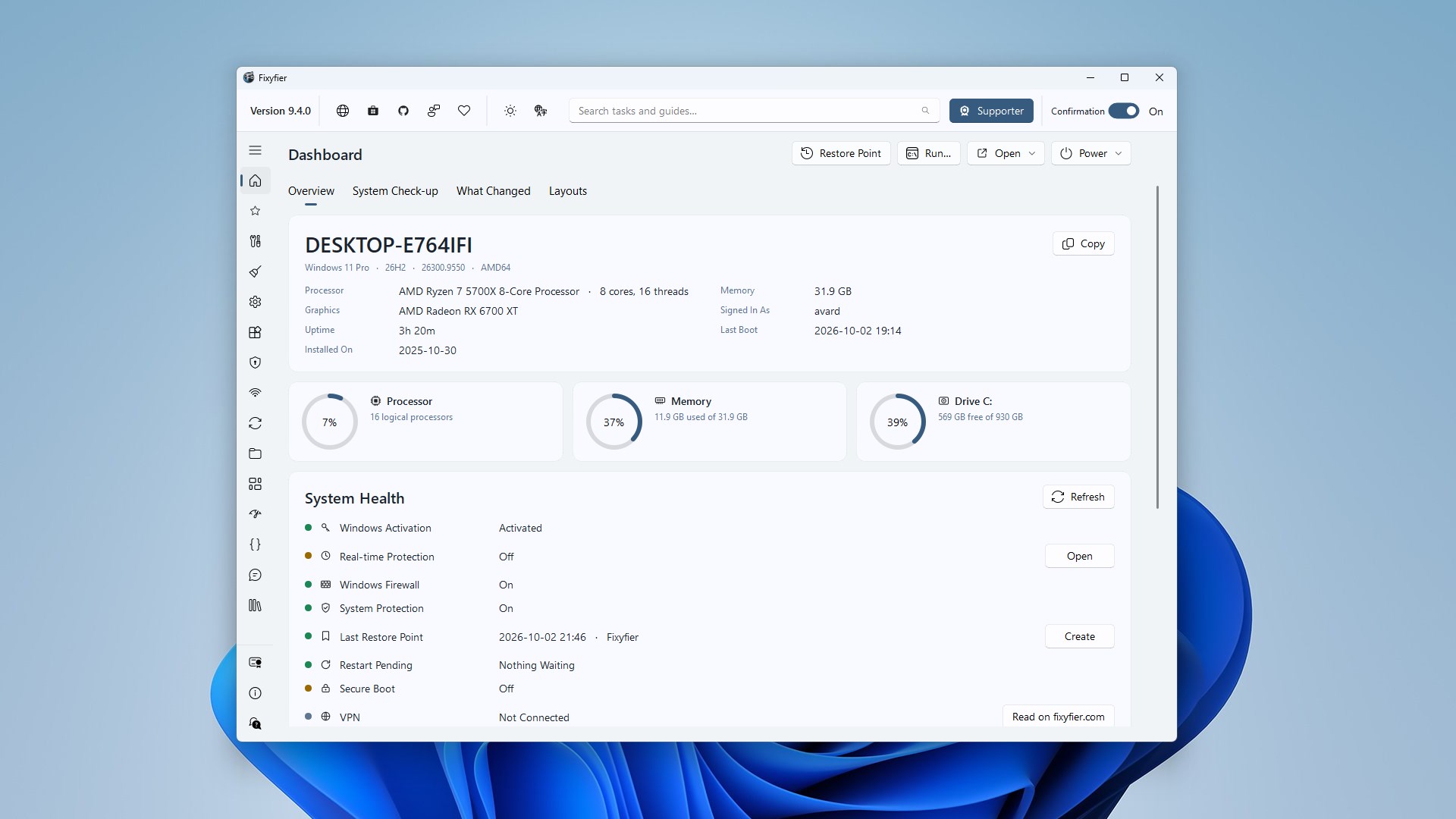
Task: Click the feedback people icon in the toolbar
Action: click(434, 111)
